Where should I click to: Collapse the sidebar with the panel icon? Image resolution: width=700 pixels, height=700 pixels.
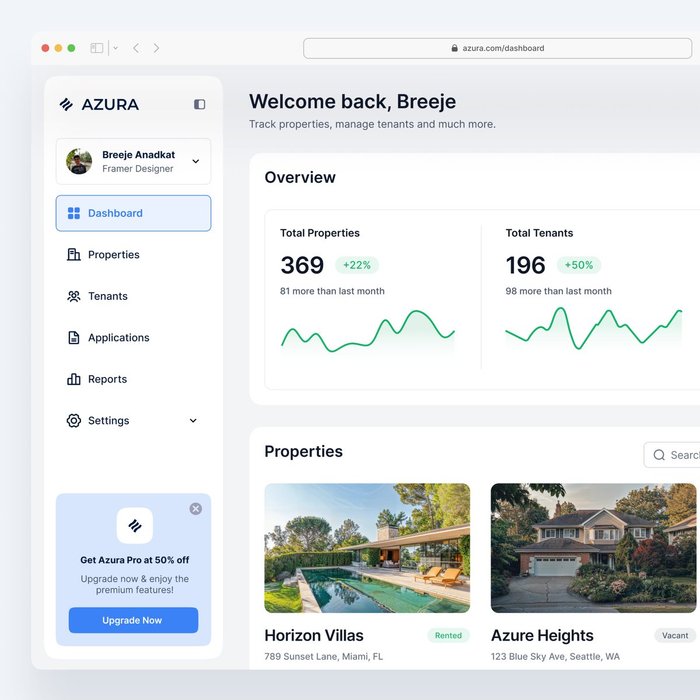click(x=199, y=104)
